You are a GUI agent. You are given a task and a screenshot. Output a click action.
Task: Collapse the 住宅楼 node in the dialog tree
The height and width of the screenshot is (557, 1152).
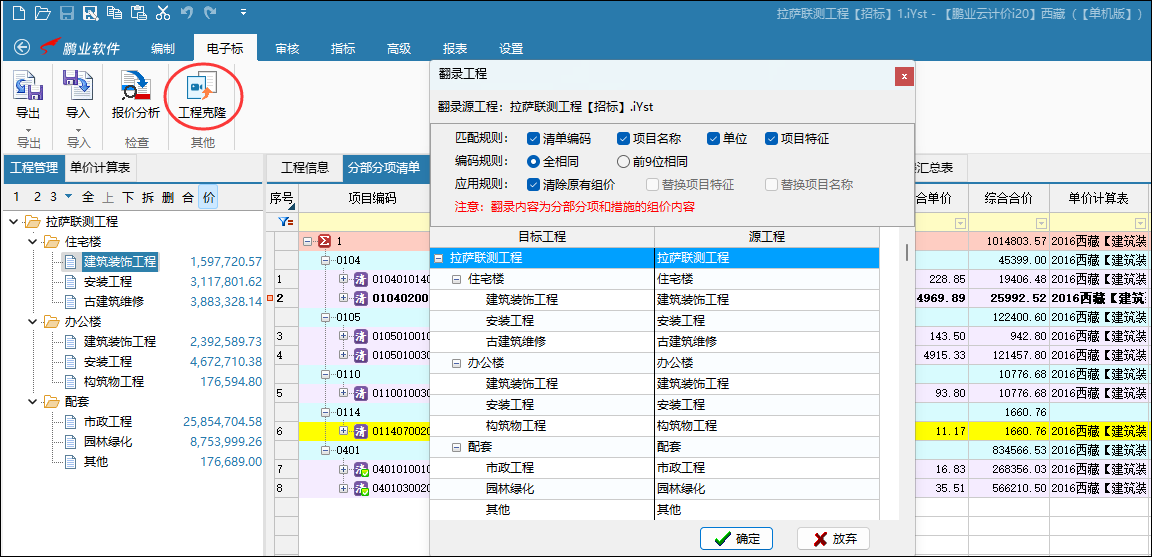coord(456,279)
